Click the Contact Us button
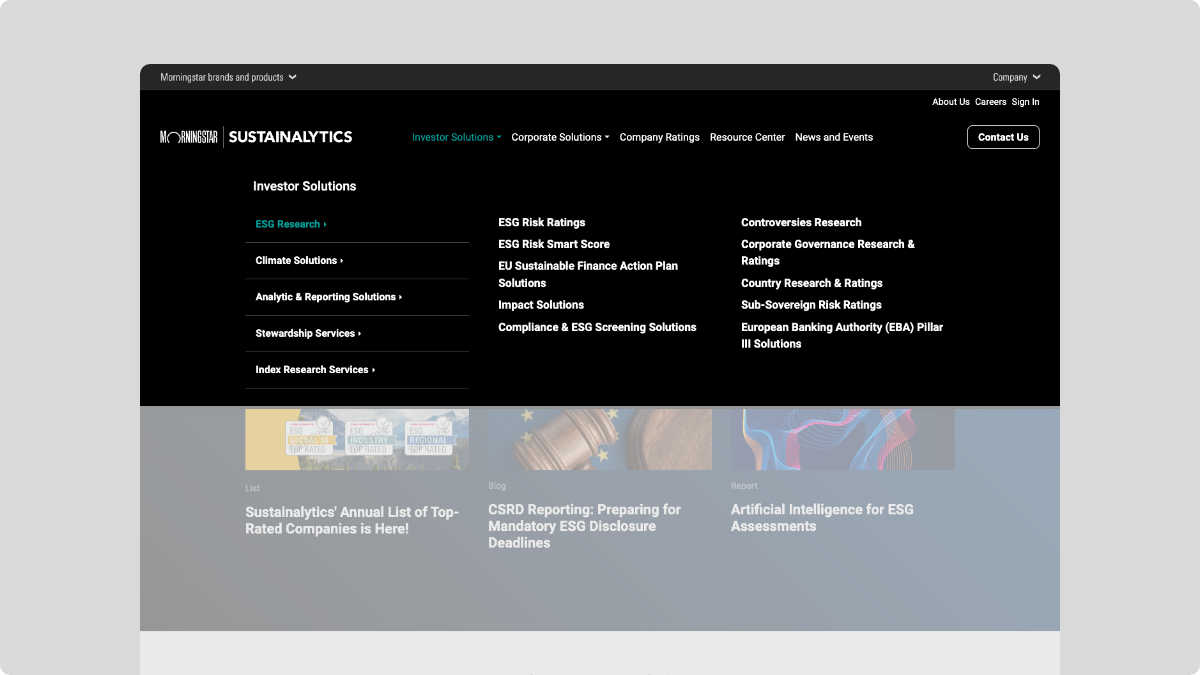Viewport: 1200px width, 675px height. (x=1003, y=137)
